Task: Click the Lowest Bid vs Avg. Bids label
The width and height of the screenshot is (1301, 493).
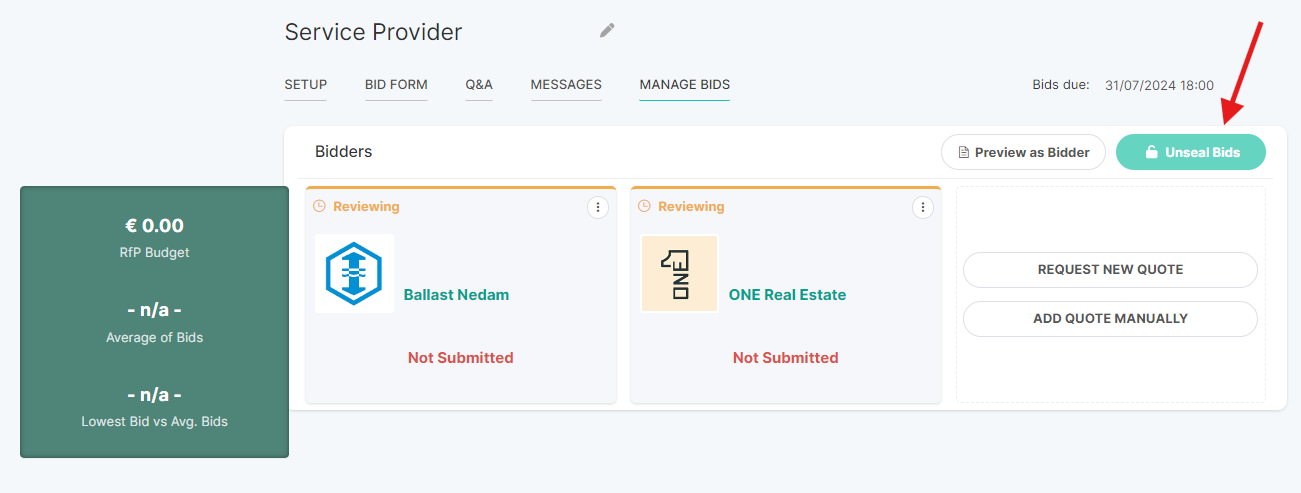Action: click(x=154, y=422)
